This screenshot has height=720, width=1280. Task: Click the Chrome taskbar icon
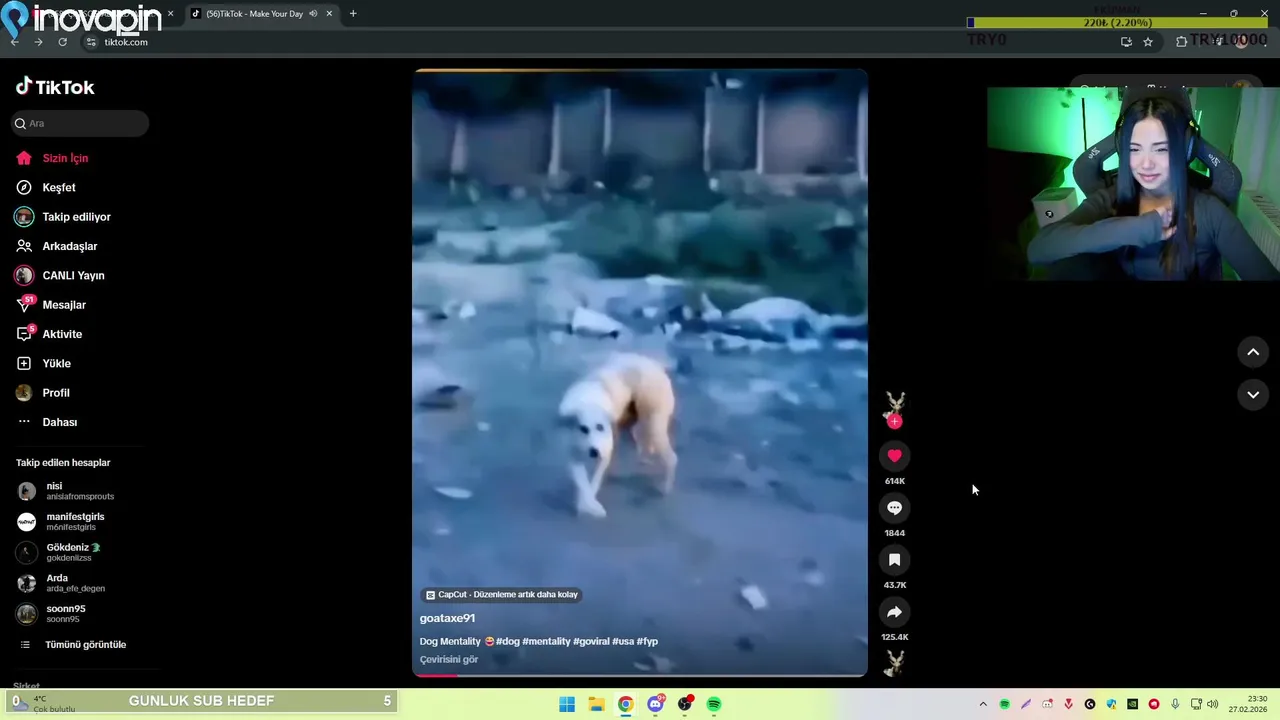pyautogui.click(x=625, y=704)
